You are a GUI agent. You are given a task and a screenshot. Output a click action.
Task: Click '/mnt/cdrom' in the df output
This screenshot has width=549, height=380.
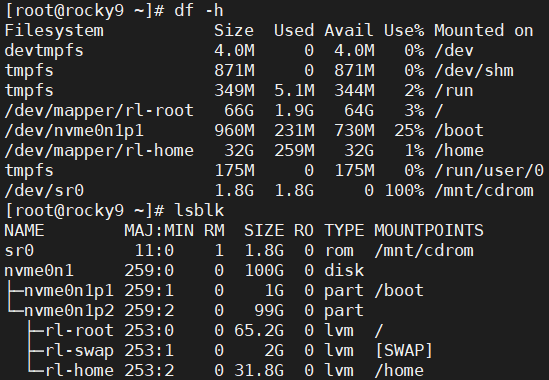click(484, 191)
